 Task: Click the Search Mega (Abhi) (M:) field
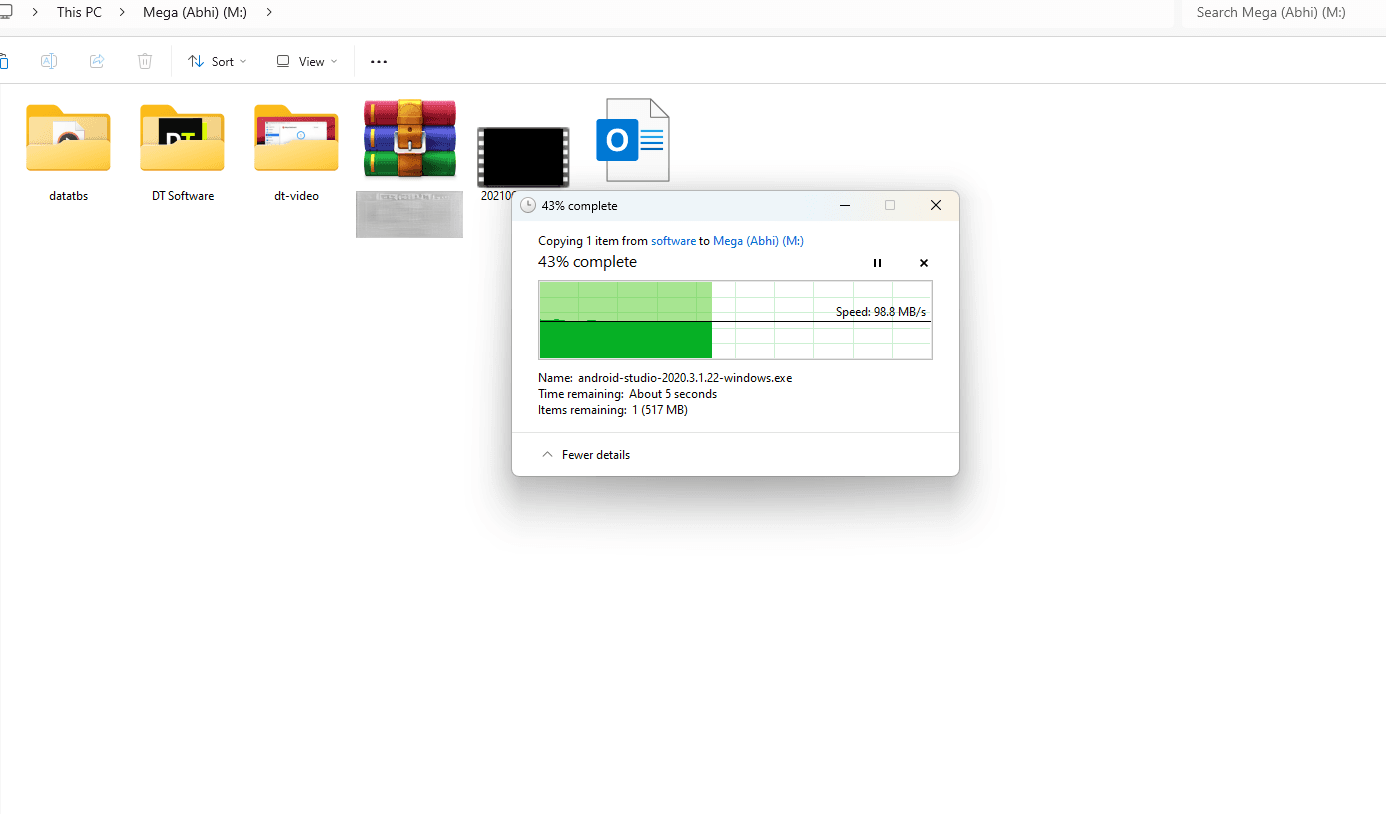(1283, 13)
